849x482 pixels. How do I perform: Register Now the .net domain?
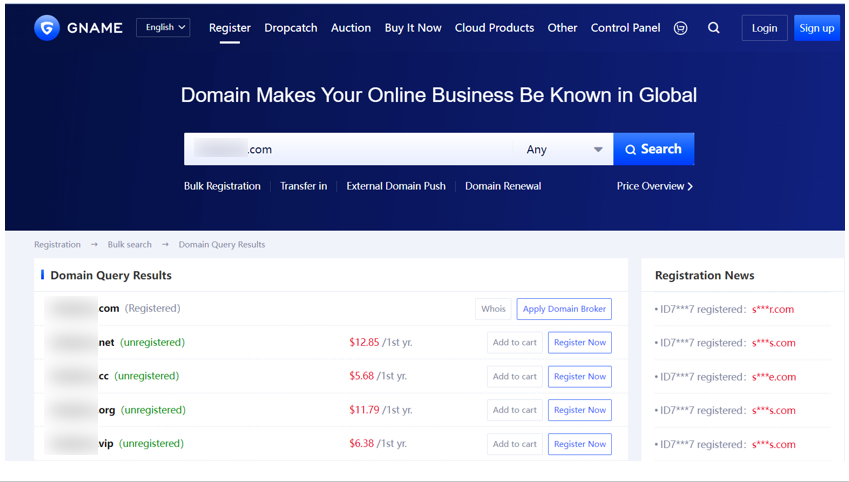(580, 343)
